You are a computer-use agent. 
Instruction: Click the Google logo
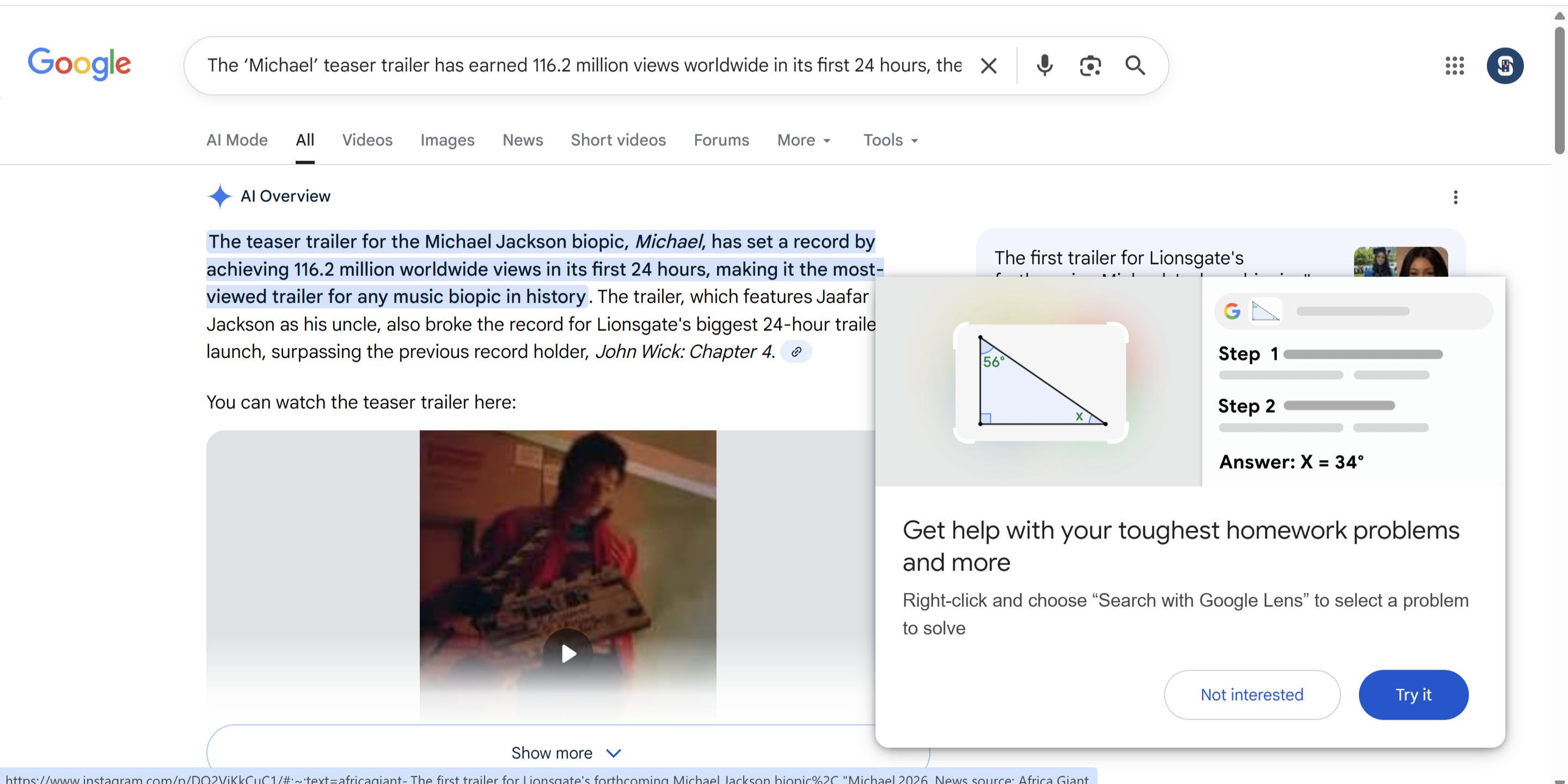pyautogui.click(x=79, y=64)
